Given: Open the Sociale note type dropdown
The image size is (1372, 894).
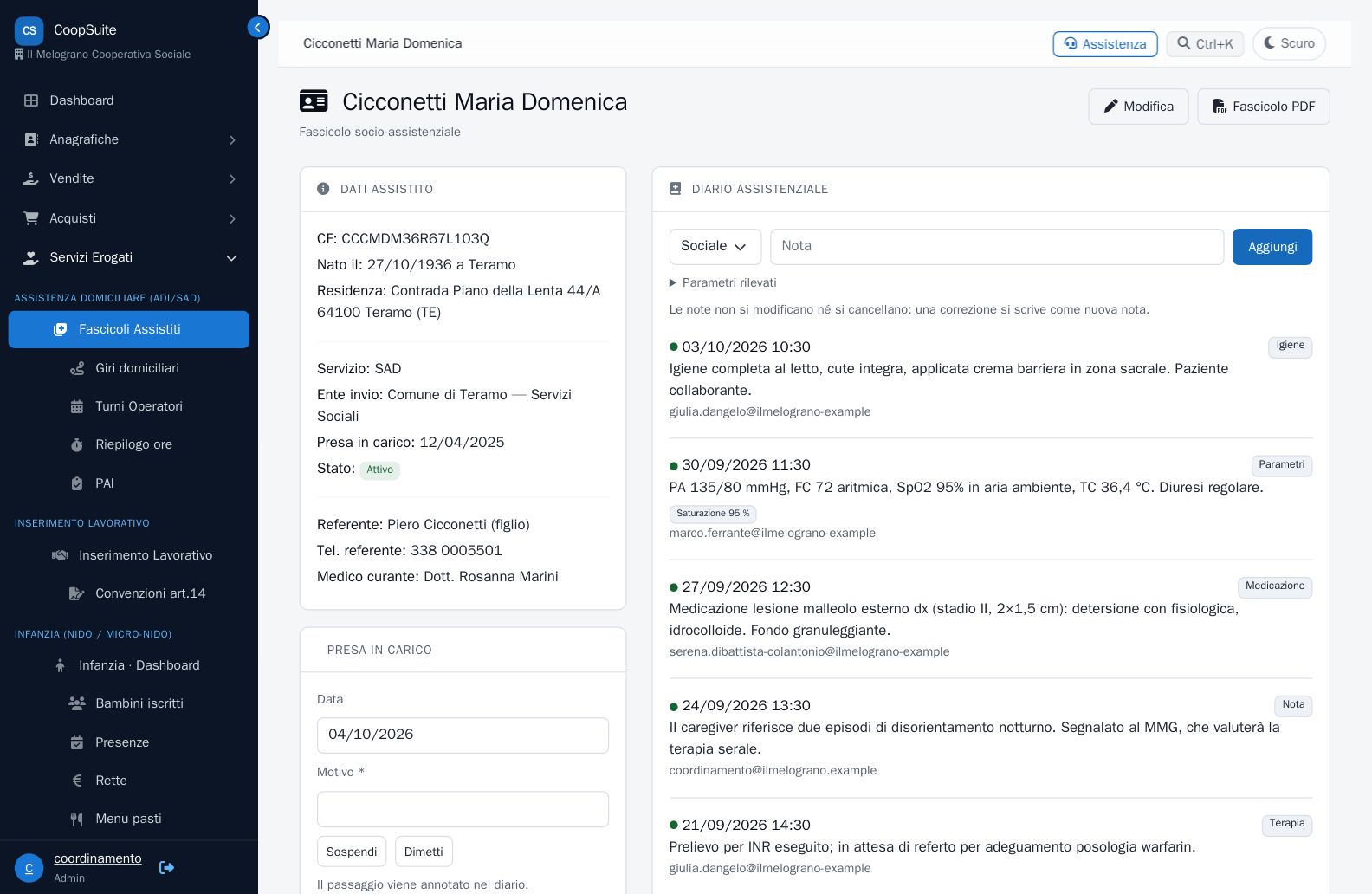Looking at the screenshot, I should tap(715, 247).
